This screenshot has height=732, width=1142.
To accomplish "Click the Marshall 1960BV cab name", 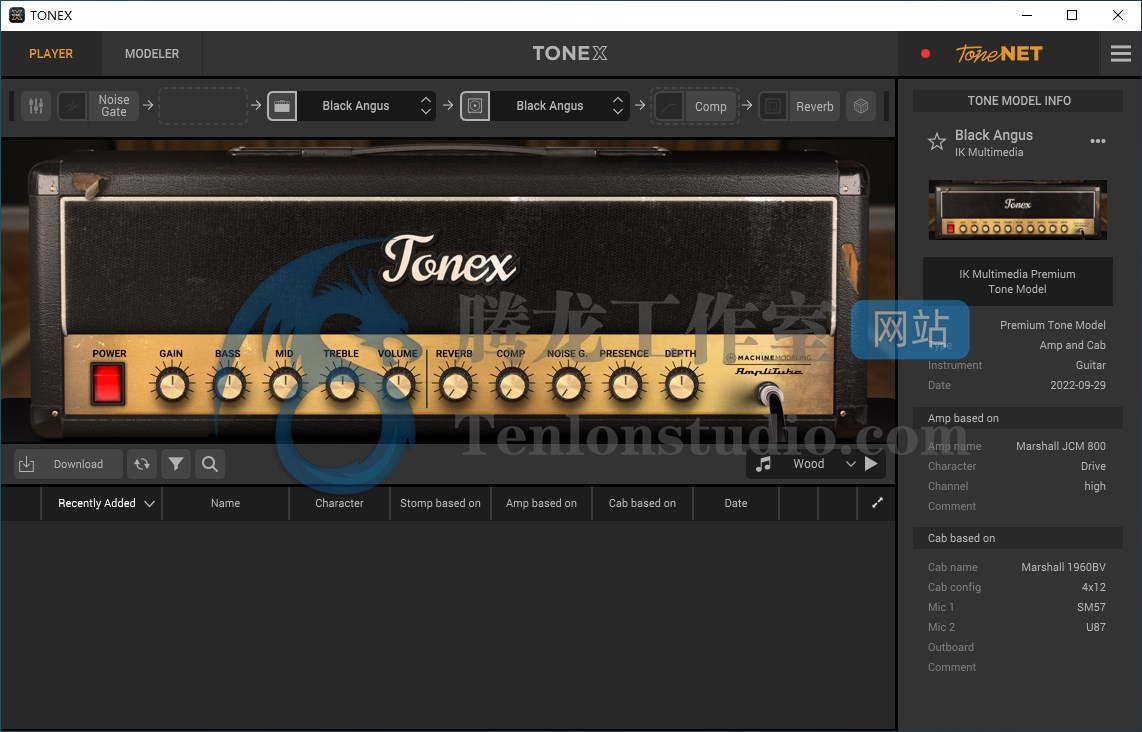I will [1063, 567].
